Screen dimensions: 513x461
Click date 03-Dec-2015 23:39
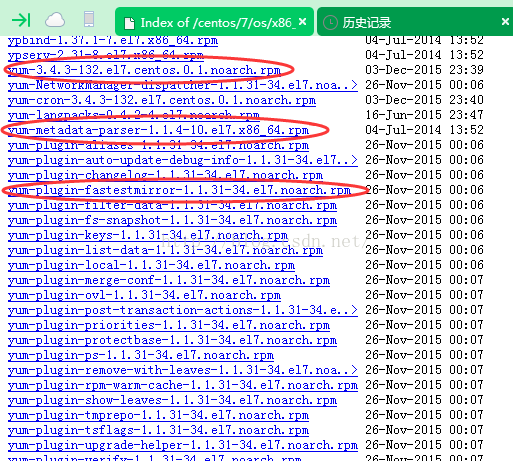click(x=424, y=70)
